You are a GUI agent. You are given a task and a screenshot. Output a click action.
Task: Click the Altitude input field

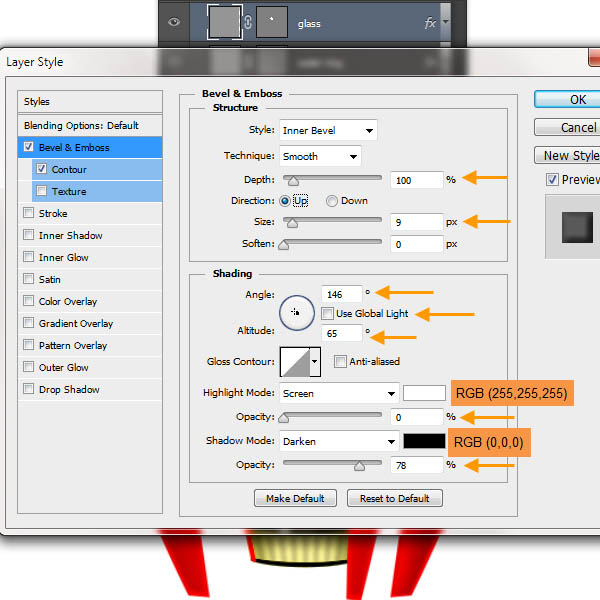(341, 333)
